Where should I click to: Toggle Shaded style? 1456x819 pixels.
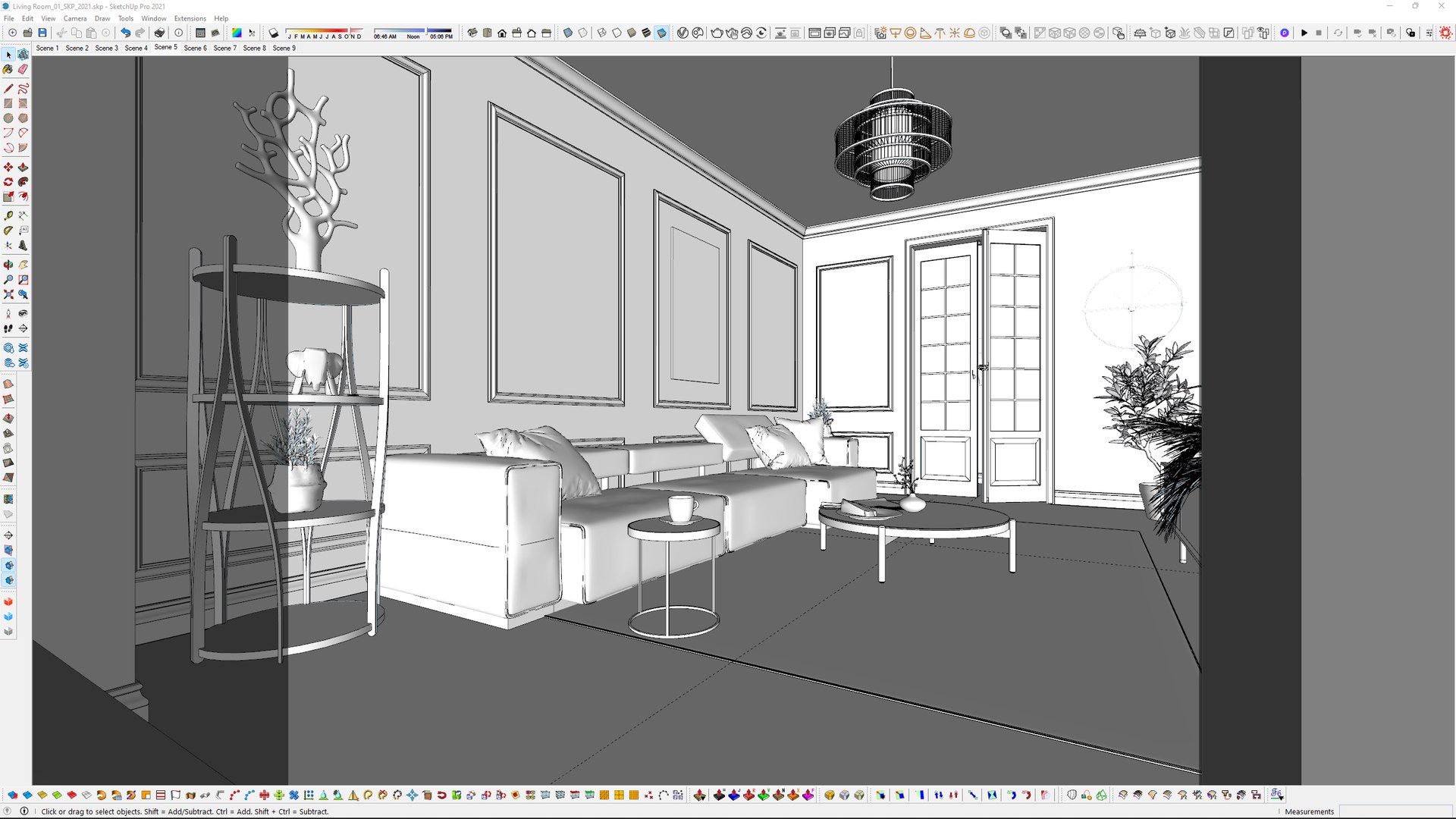coord(632,33)
